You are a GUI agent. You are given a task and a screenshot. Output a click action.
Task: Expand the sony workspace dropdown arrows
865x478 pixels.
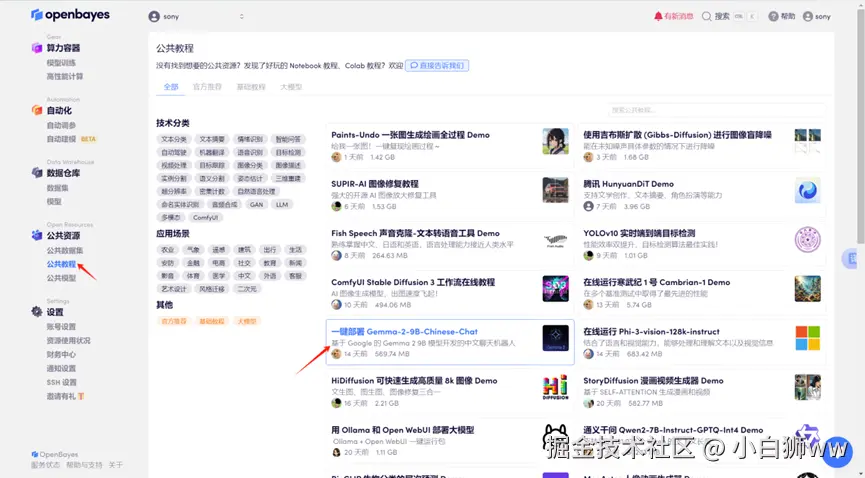[x=242, y=17]
